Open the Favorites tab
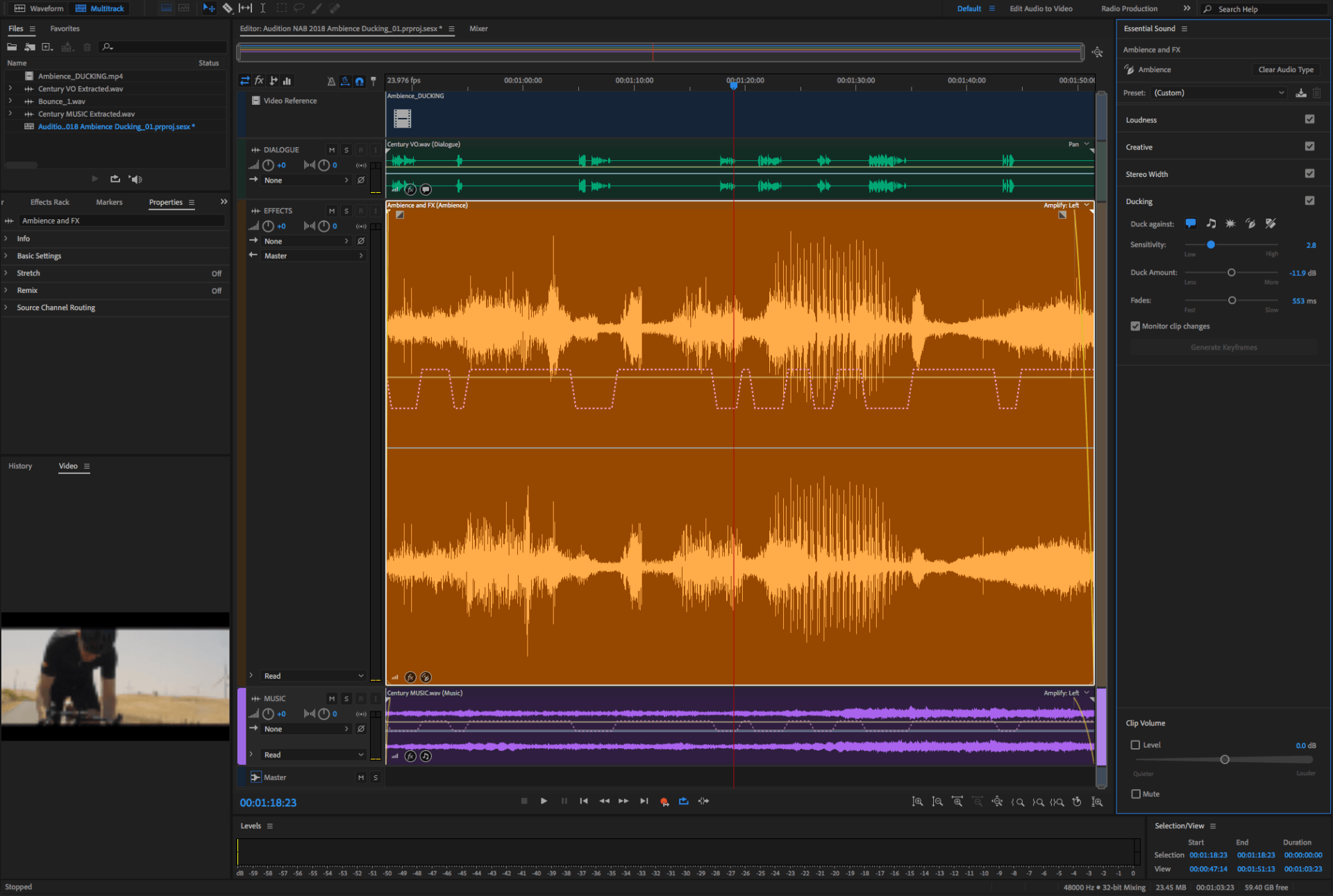 tap(65, 28)
